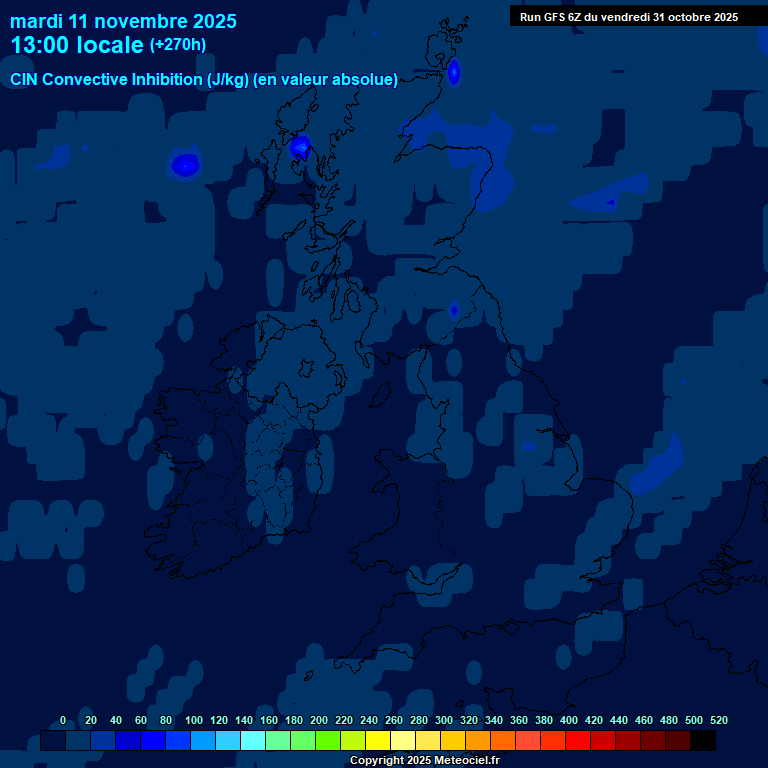Click the '13:00 locale' time text
This screenshot has width=768, height=768.
77,45
